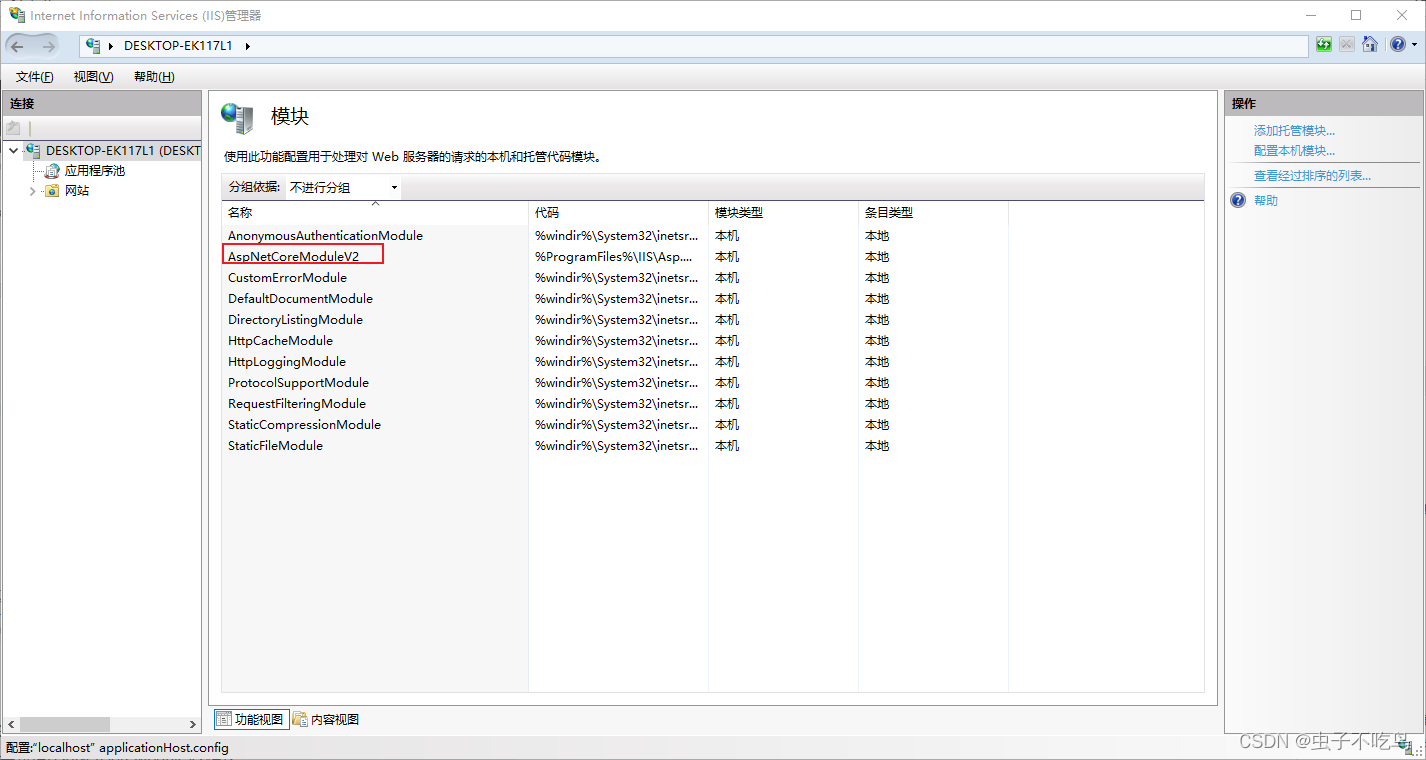The image size is (1426, 760).
Task: Click the connections pane toolbar icon
Action: [x=14, y=128]
